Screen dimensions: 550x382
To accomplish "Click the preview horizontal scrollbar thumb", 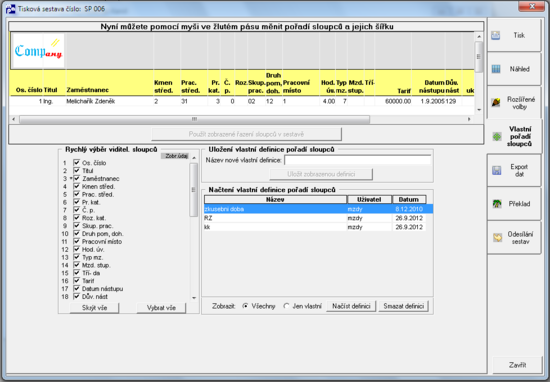I will (x=194, y=119).
